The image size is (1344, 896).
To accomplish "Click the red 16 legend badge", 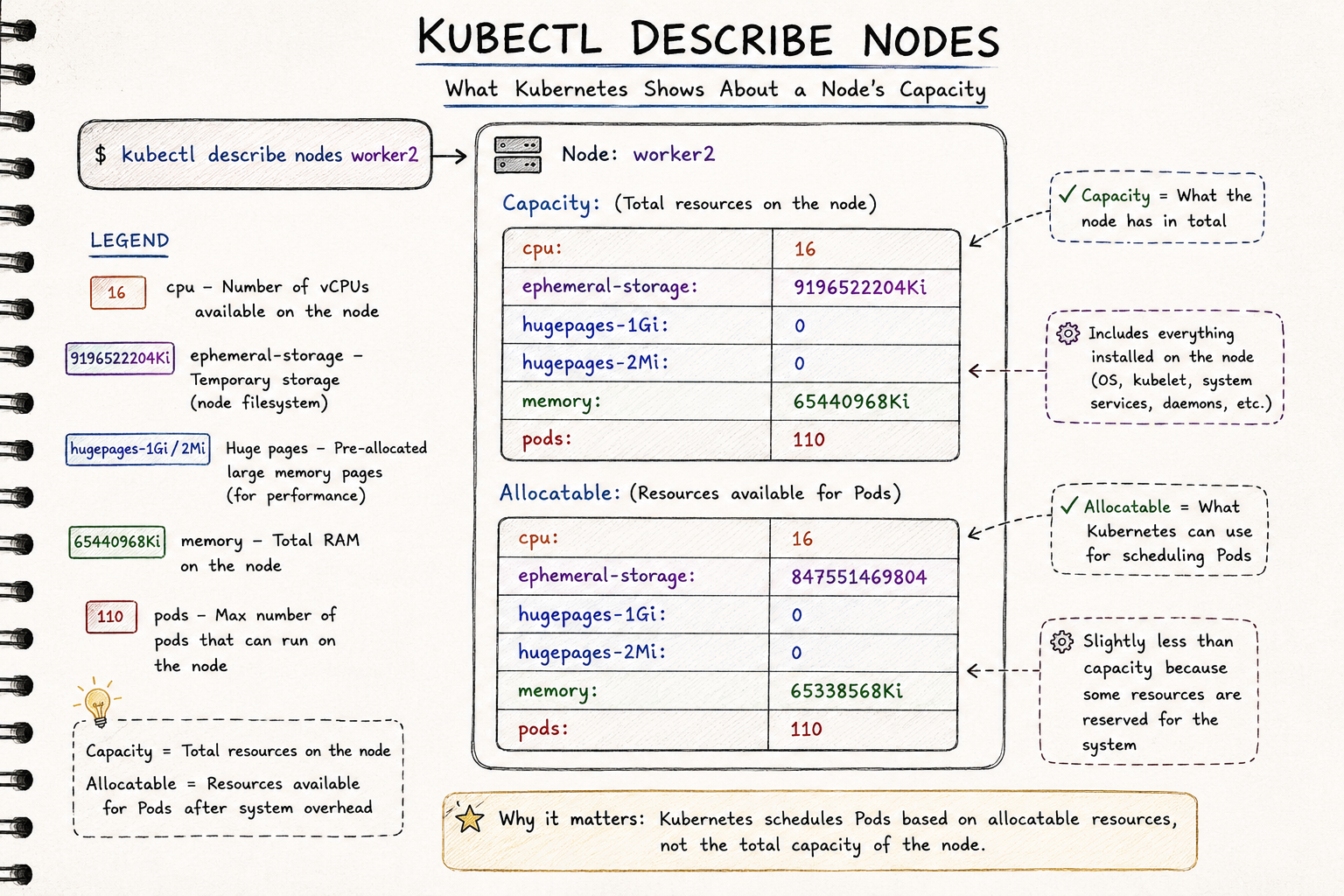I will click(117, 293).
